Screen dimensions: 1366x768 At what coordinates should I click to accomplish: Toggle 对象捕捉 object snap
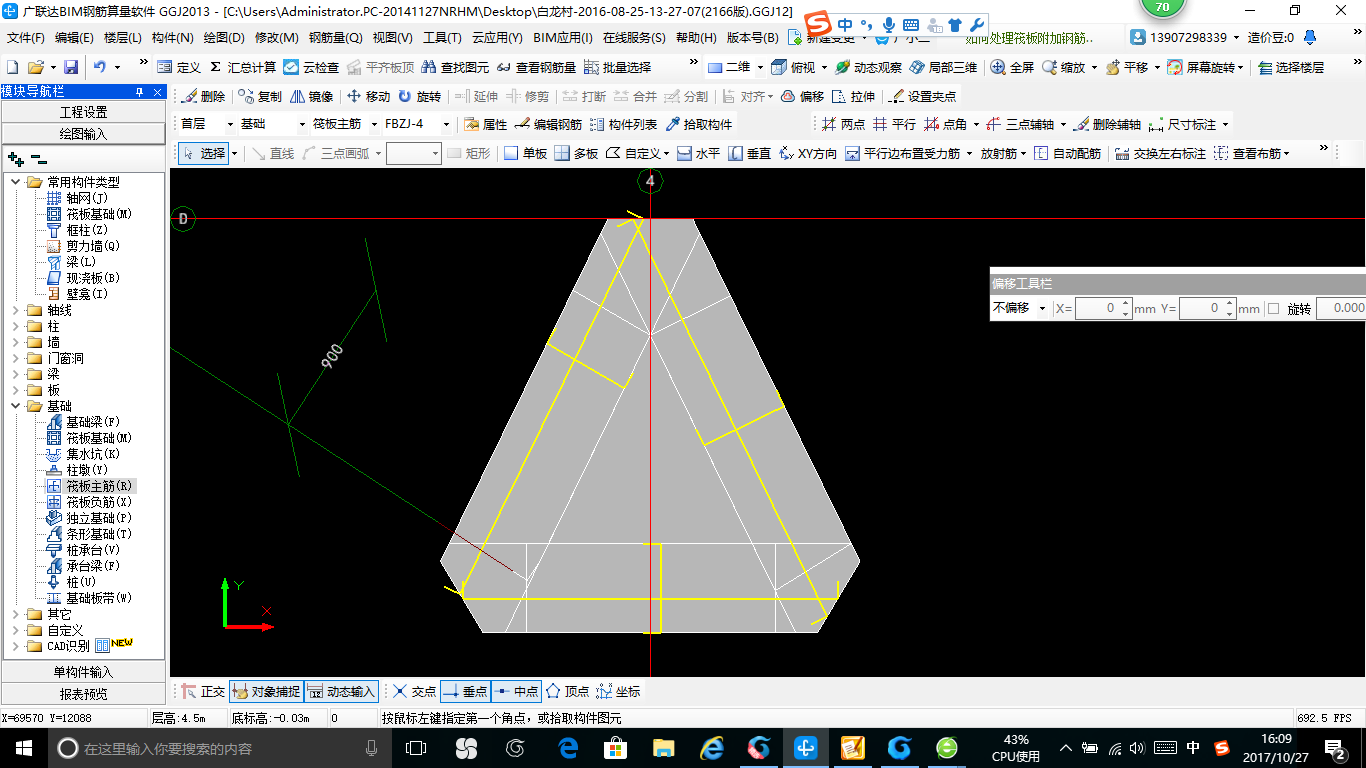[265, 691]
